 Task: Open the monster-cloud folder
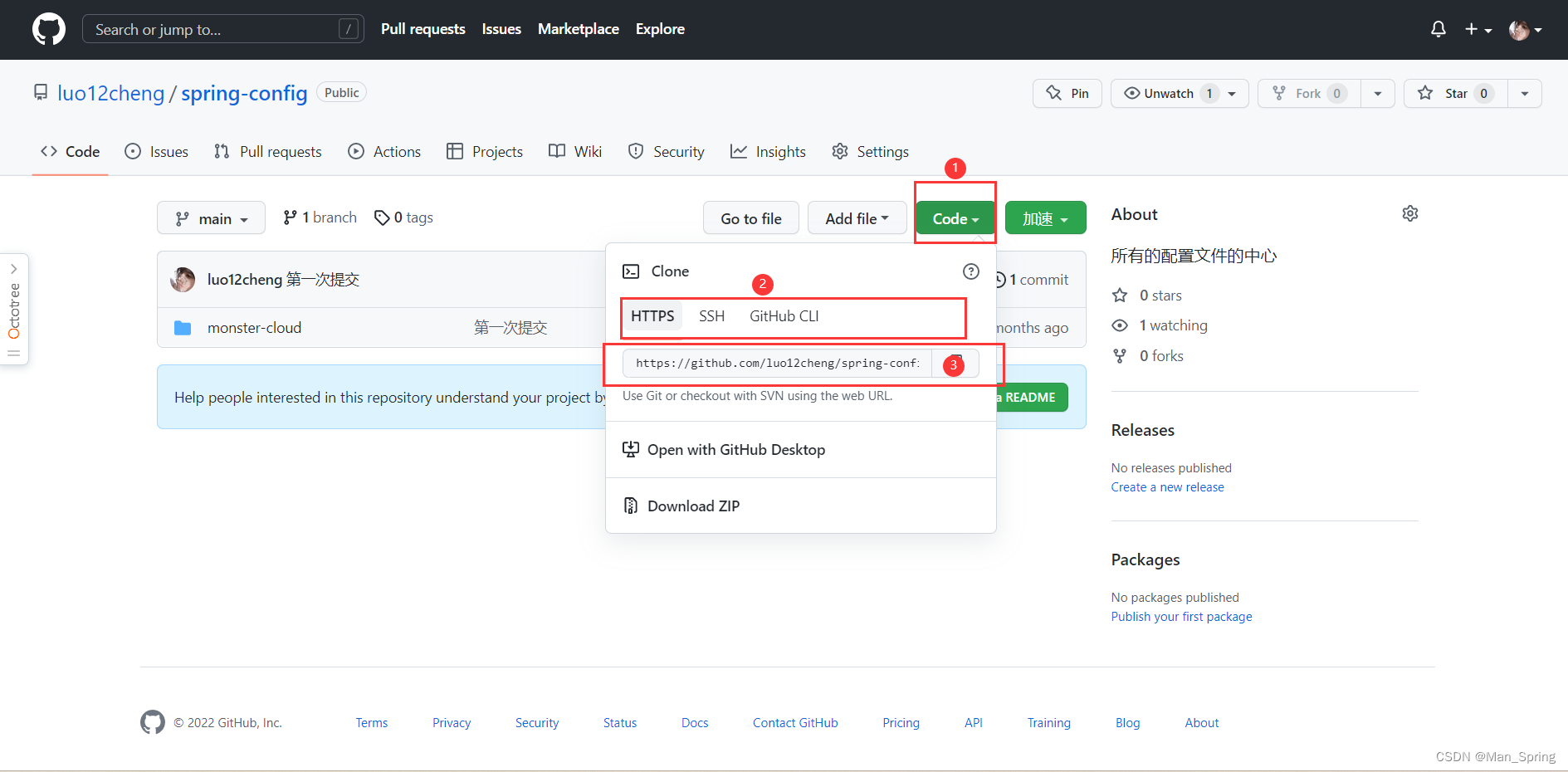coord(254,328)
